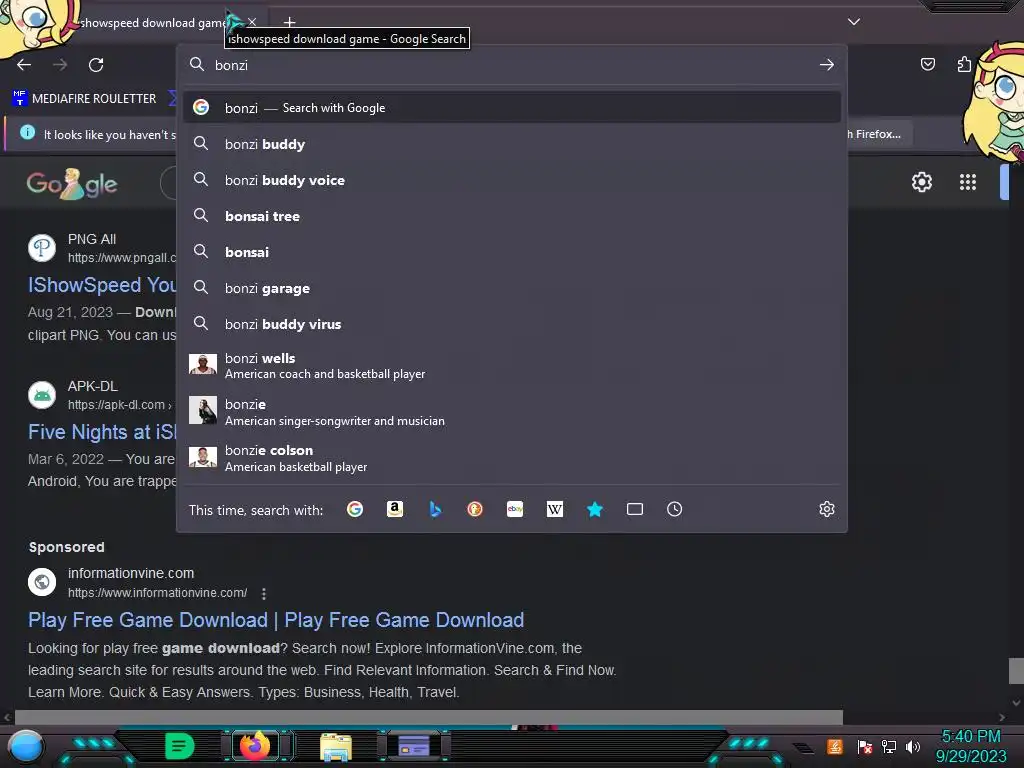The height and width of the screenshot is (768, 1024).
Task: Click the Start orb on taskbar
Action: coord(25,747)
